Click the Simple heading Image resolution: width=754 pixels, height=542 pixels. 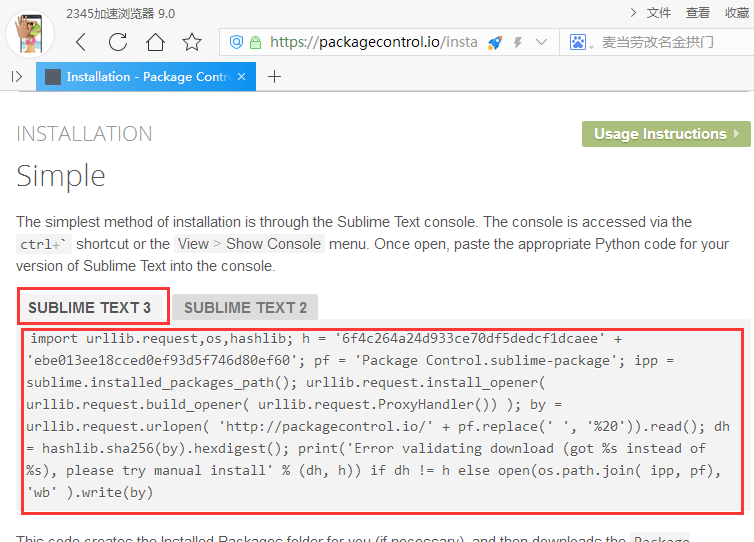click(61, 176)
